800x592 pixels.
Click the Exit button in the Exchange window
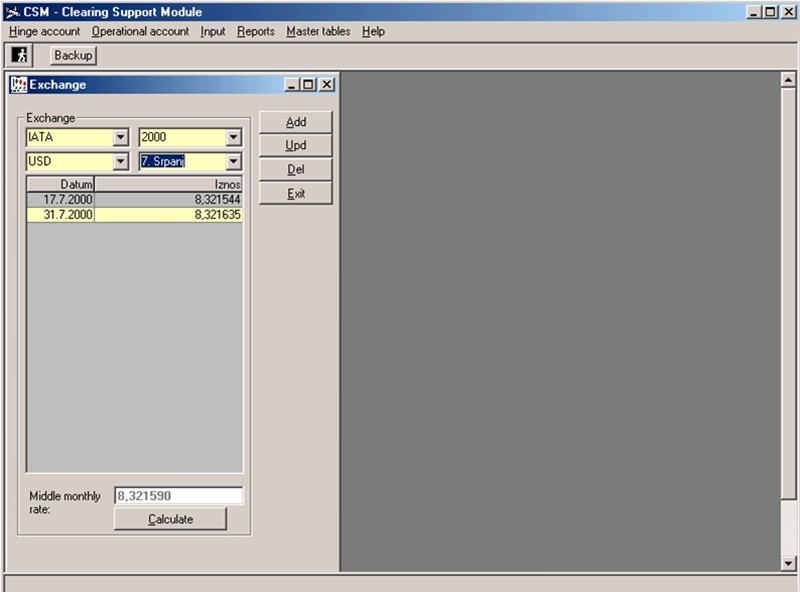(296, 193)
